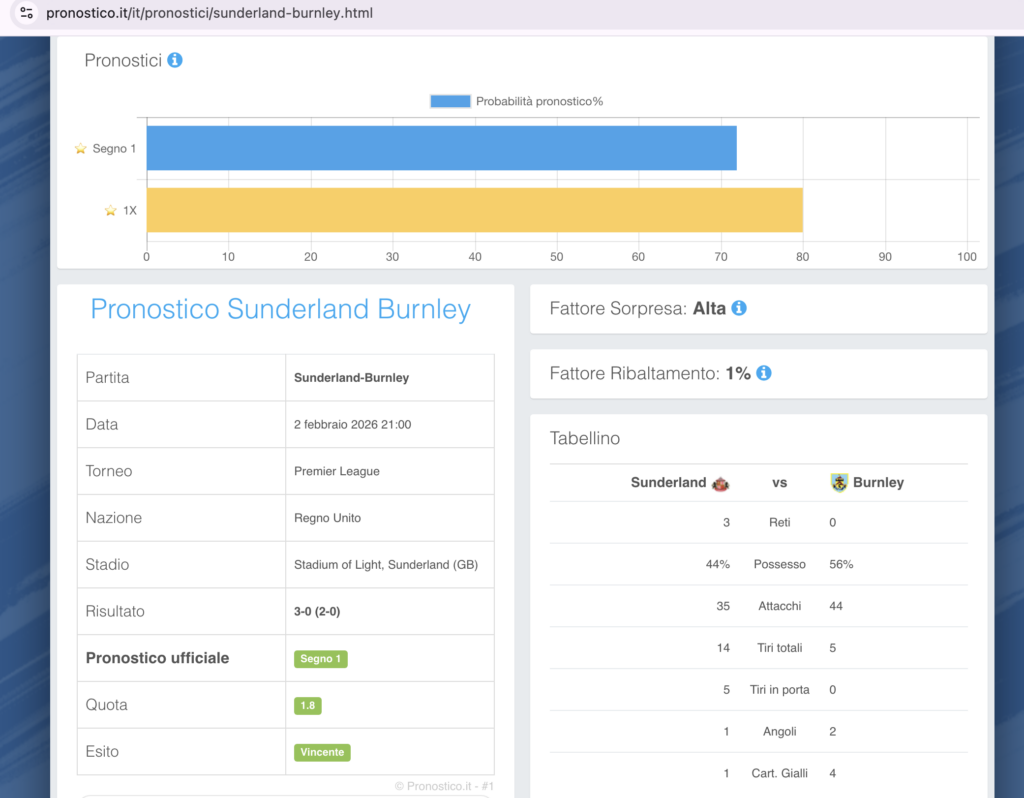
Task: Click the green 1.8 quota badge
Action: coord(308,705)
